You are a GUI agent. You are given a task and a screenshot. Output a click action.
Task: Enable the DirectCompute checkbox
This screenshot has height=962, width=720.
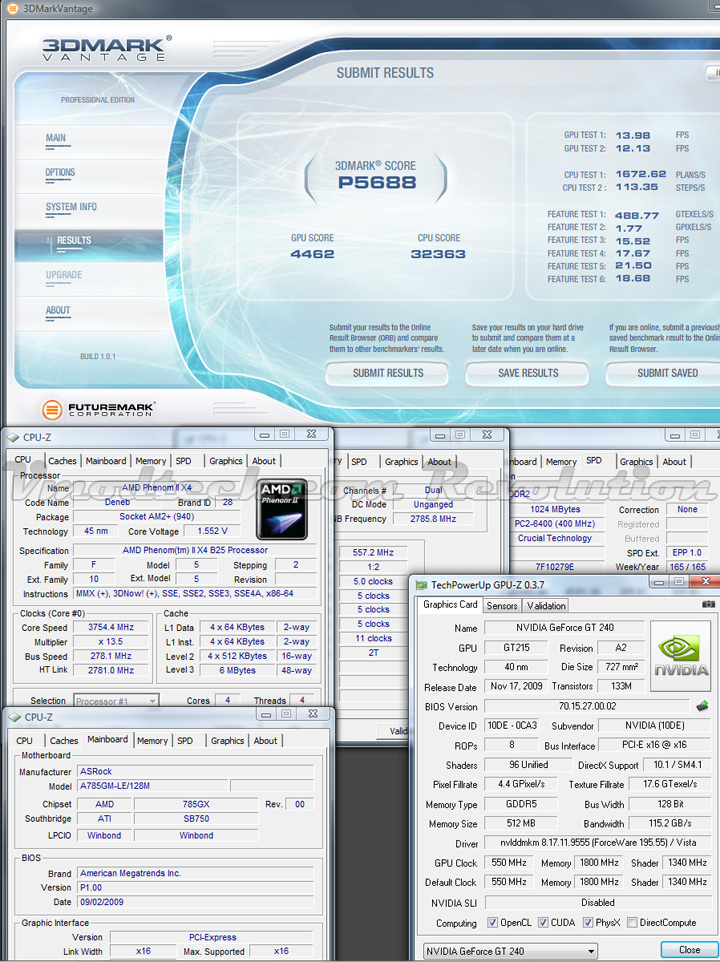coord(632,923)
